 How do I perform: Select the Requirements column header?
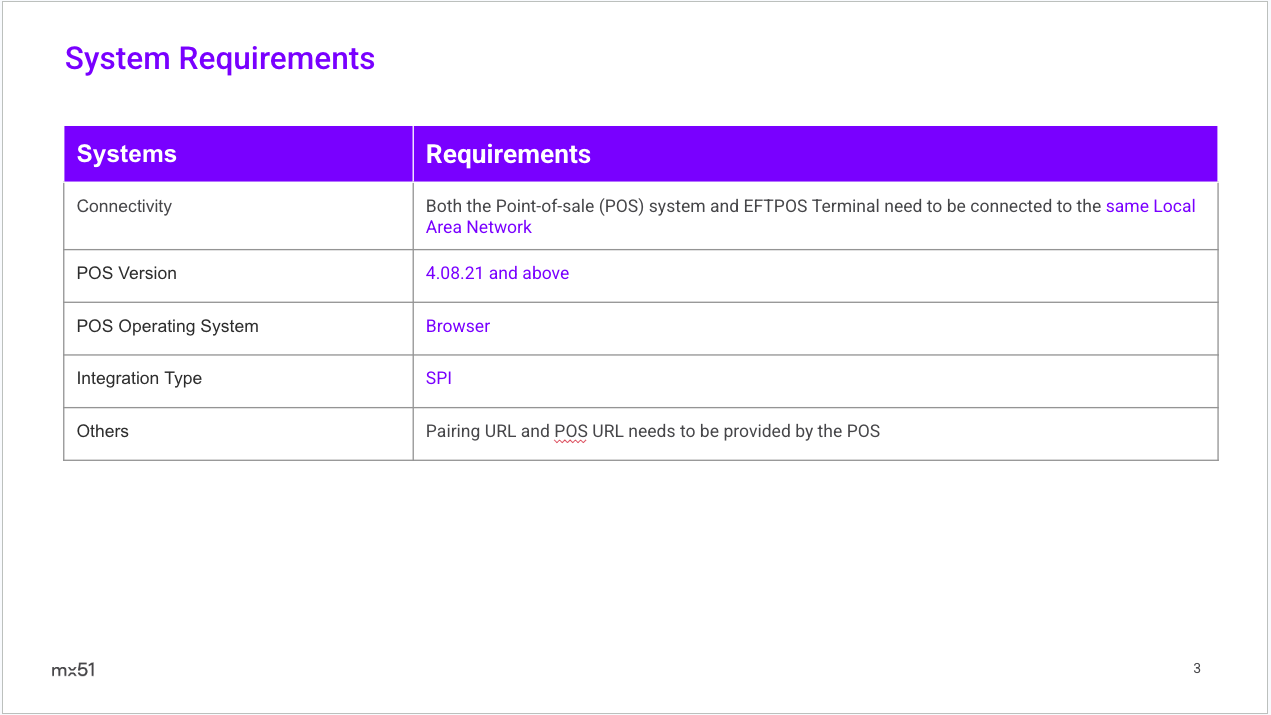pyautogui.click(x=508, y=154)
